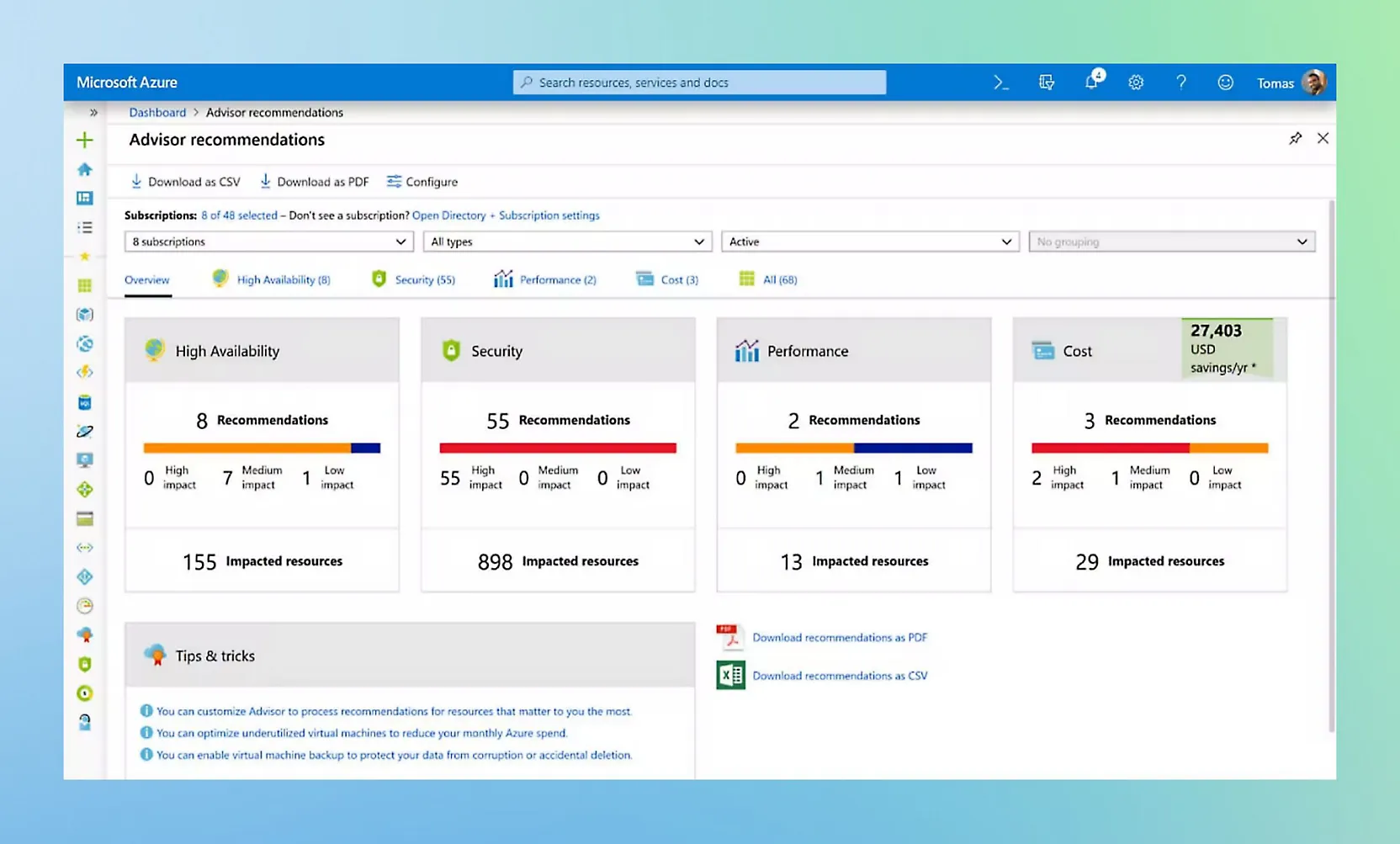Click the help question mark icon
Image resolution: width=1400 pixels, height=844 pixels.
point(1181,82)
